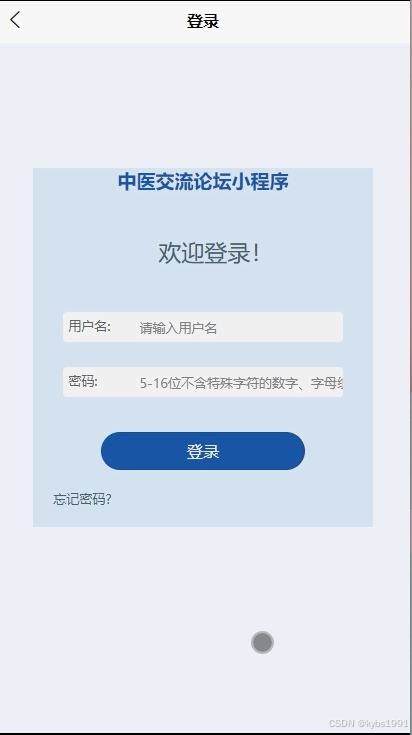Screen dimensions: 412x735
Task: Click gap between username and password fields
Action: coord(203,354)
